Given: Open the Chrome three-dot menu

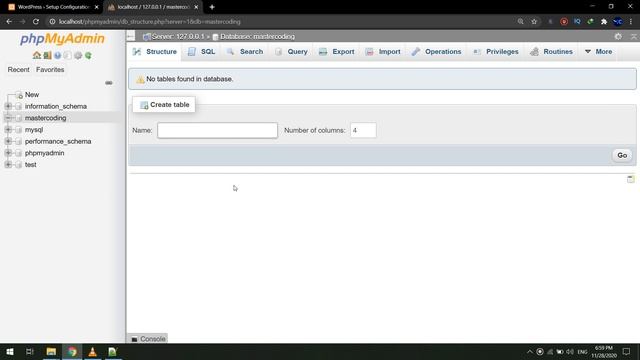Looking at the screenshot, I should tap(631, 22).
